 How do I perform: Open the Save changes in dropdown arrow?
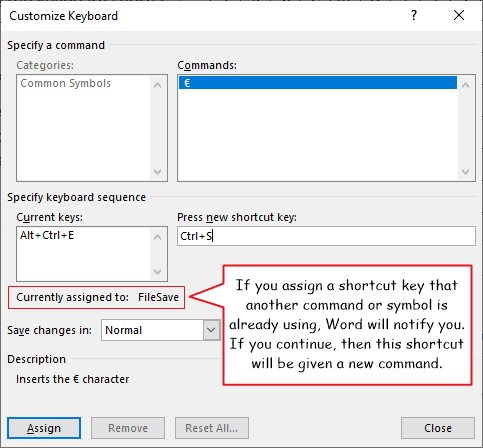(211, 330)
